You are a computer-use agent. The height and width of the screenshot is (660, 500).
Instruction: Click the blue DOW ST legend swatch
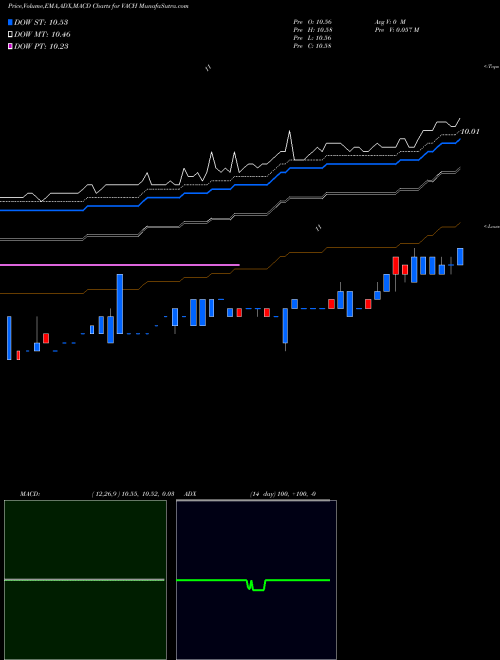10,22
